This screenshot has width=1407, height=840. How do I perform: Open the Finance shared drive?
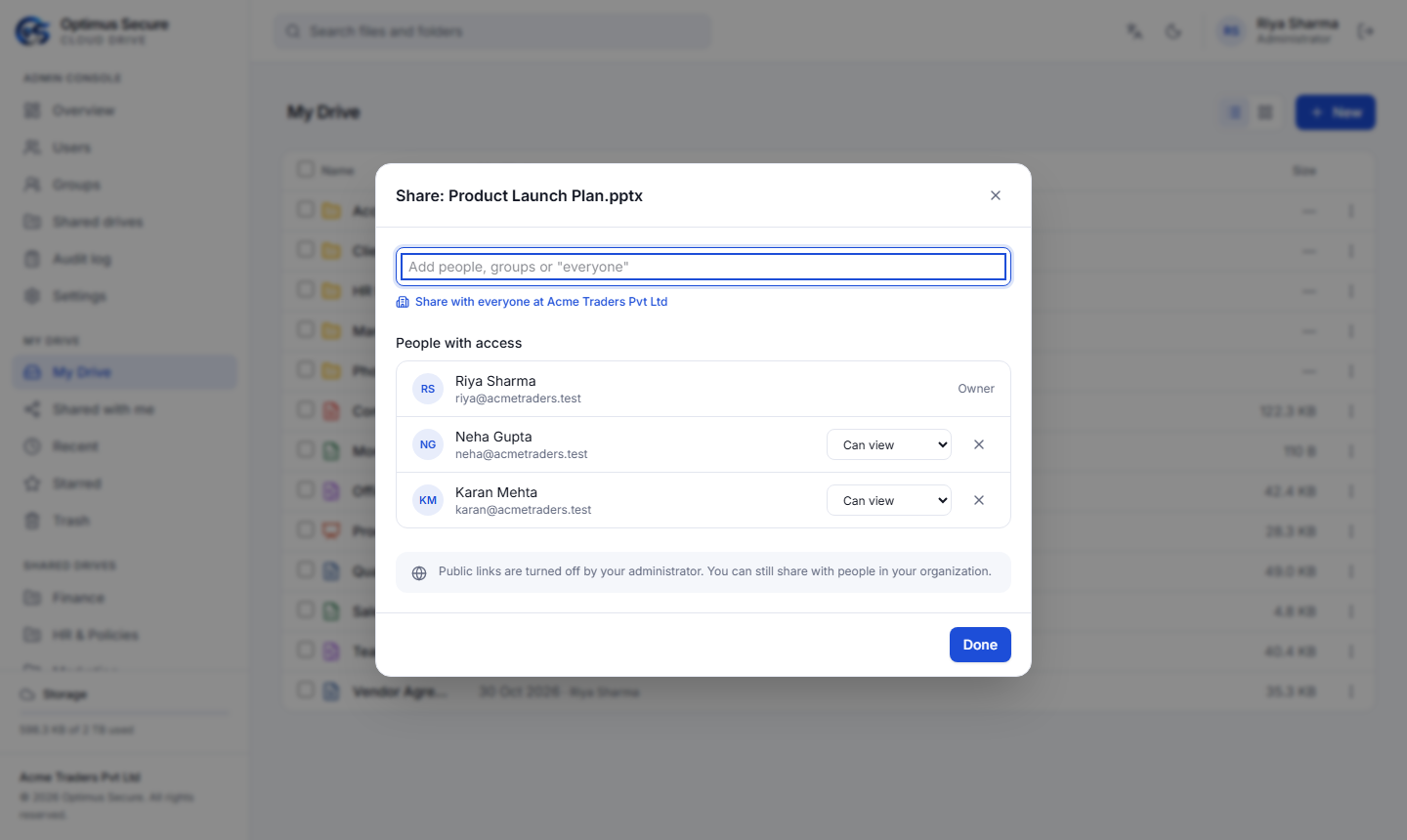coord(124,598)
